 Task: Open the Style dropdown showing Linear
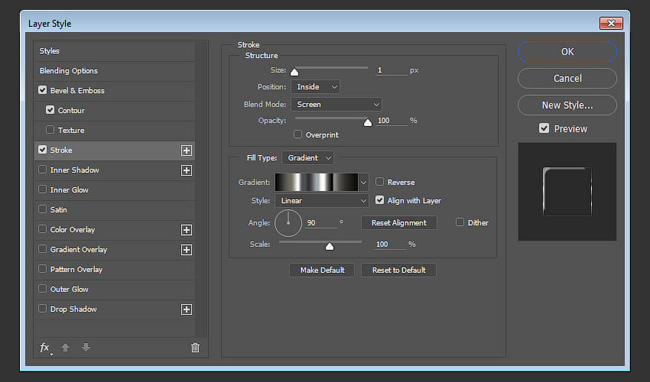pyautogui.click(x=322, y=201)
